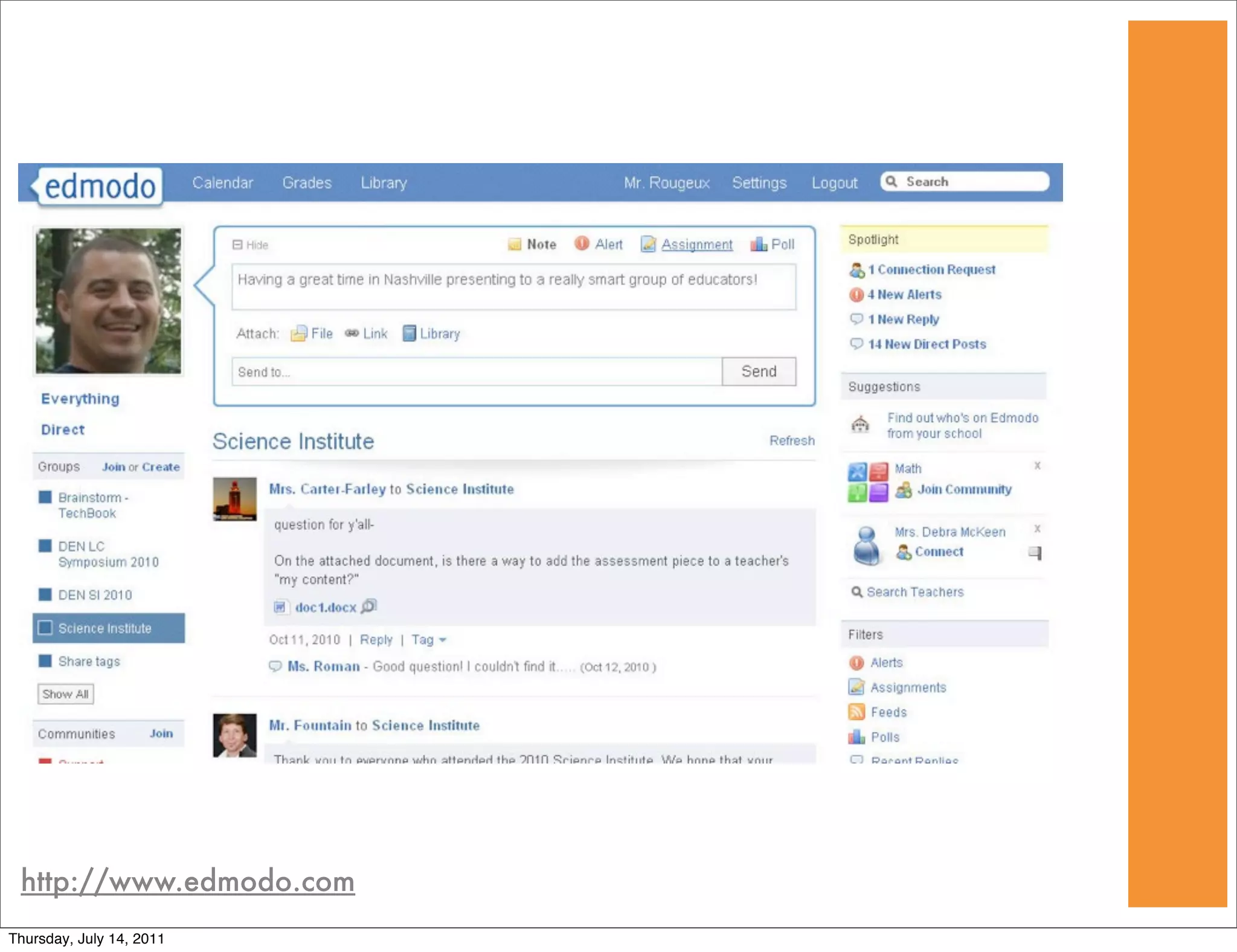The width and height of the screenshot is (1237, 952).
Task: Click the Debra McKeen avatar icon
Action: pos(867,545)
